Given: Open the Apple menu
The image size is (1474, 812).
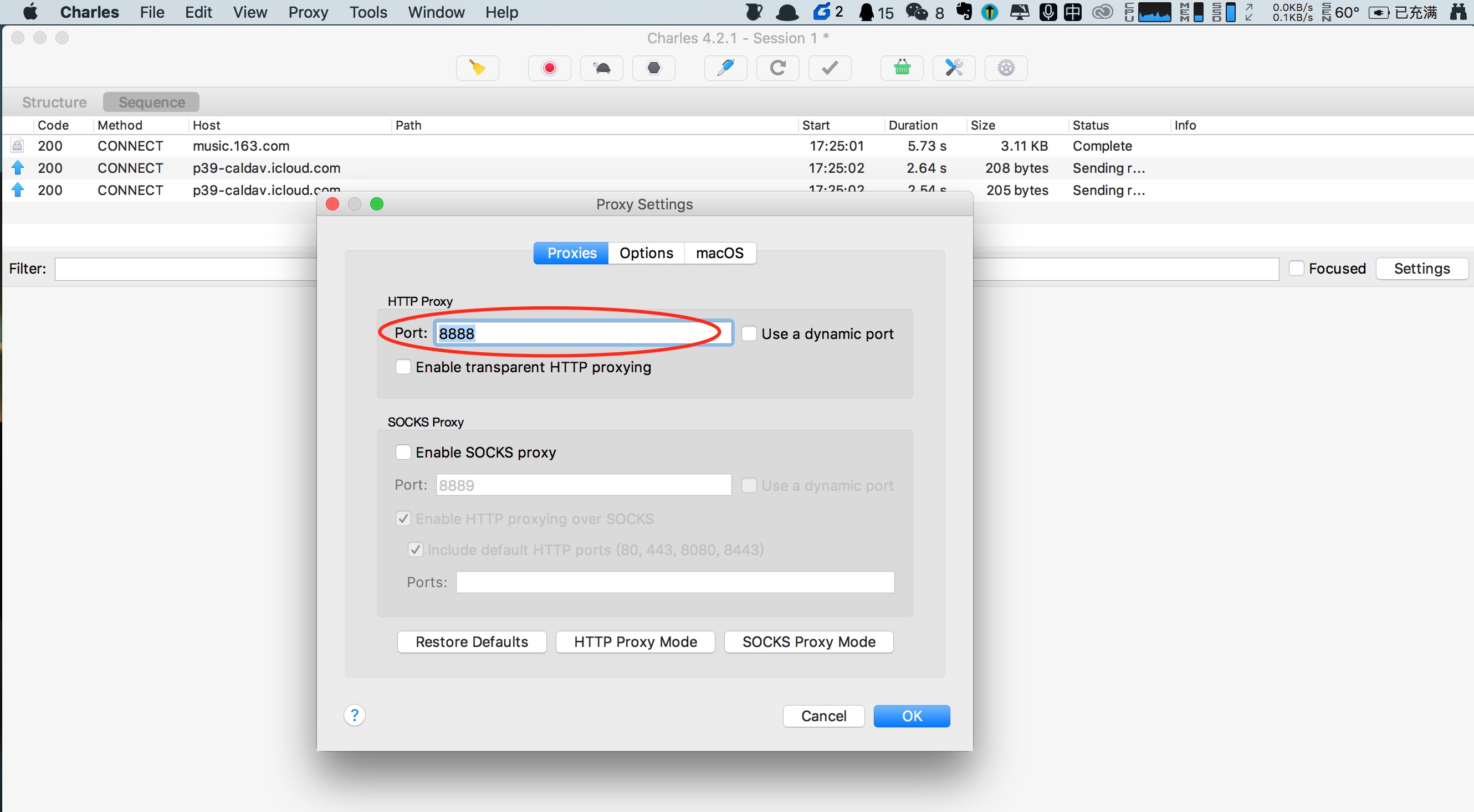Looking at the screenshot, I should coord(30,12).
